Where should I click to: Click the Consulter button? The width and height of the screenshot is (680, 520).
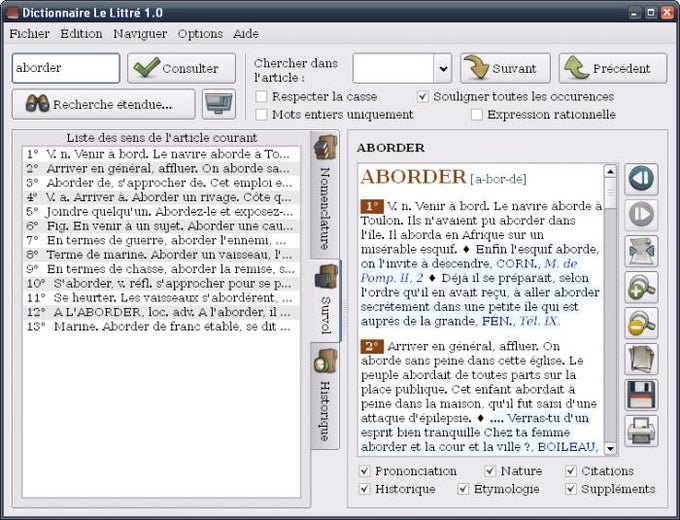[x=181, y=68]
